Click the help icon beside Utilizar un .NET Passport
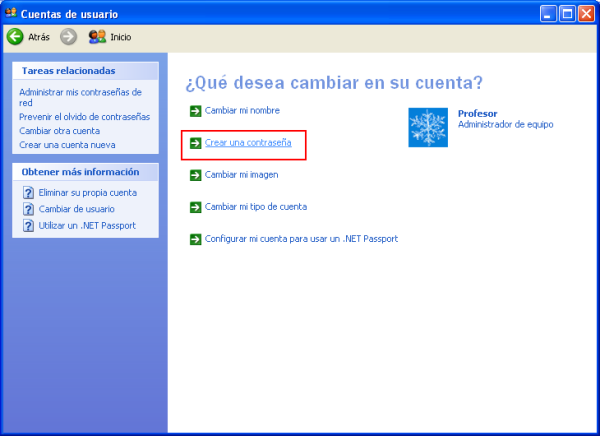The width and height of the screenshot is (600, 436). pos(29,226)
